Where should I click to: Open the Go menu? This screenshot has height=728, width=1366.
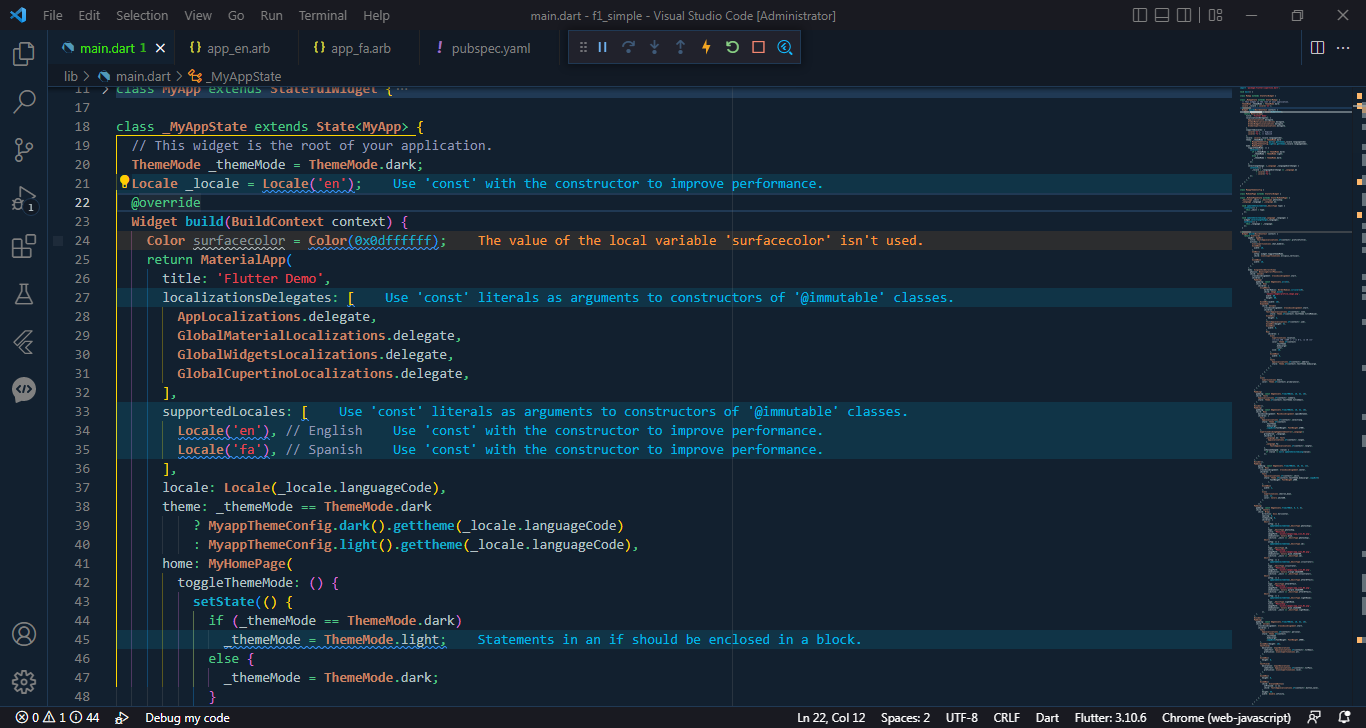click(236, 15)
